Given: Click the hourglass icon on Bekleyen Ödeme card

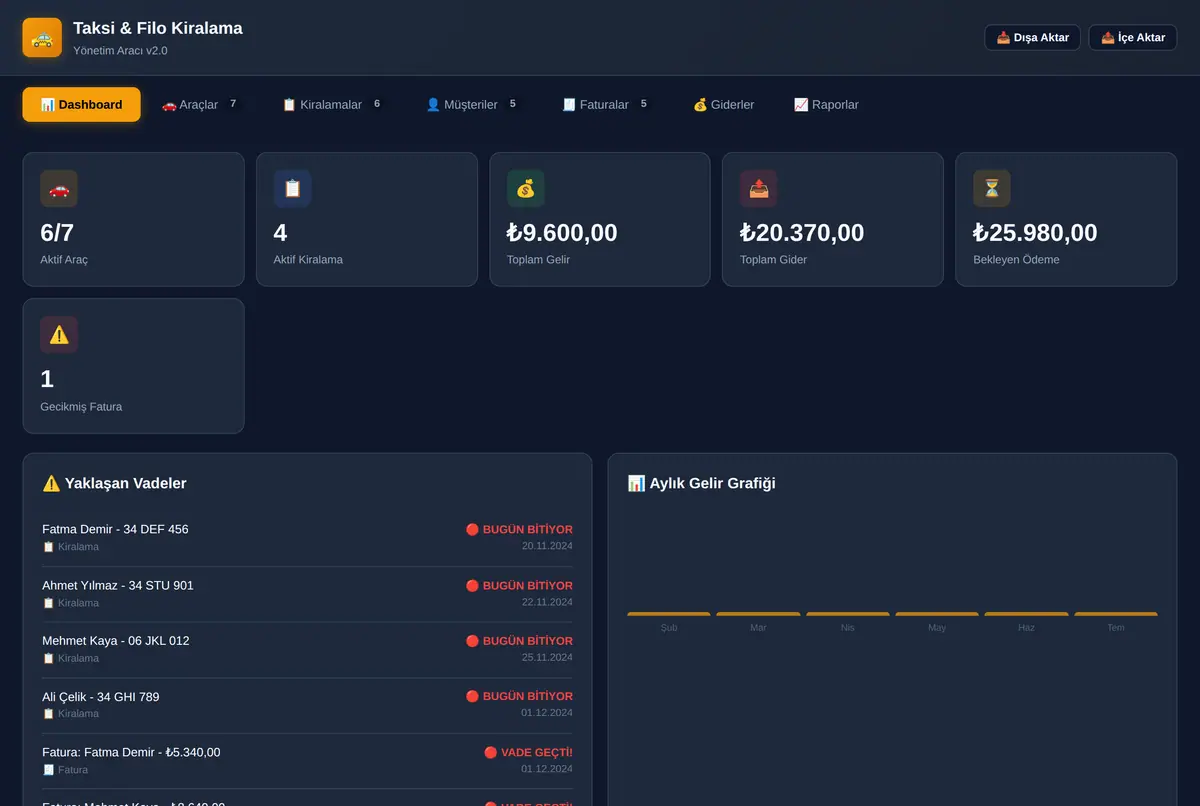Looking at the screenshot, I should [992, 188].
